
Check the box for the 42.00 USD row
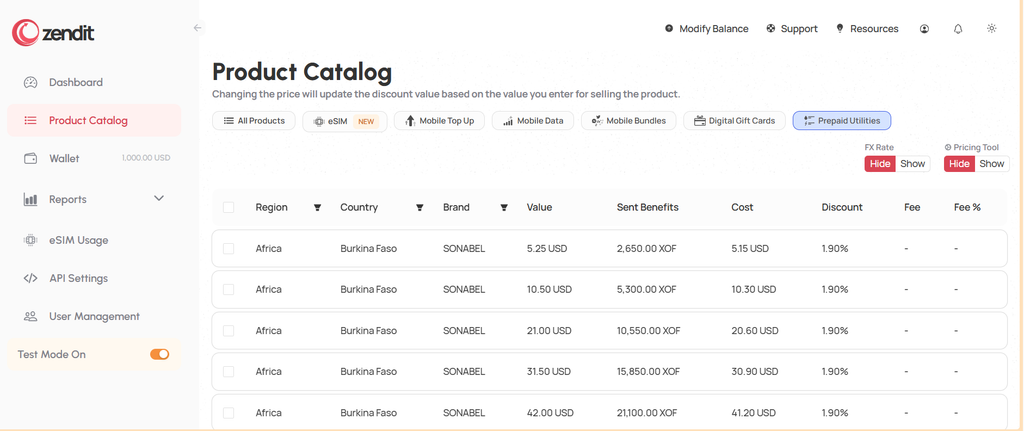[228, 413]
